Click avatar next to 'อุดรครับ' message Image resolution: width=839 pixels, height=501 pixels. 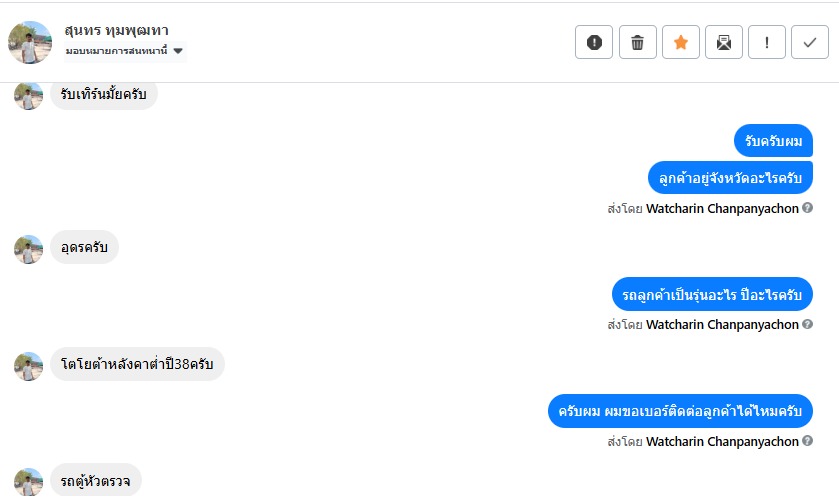coord(28,249)
